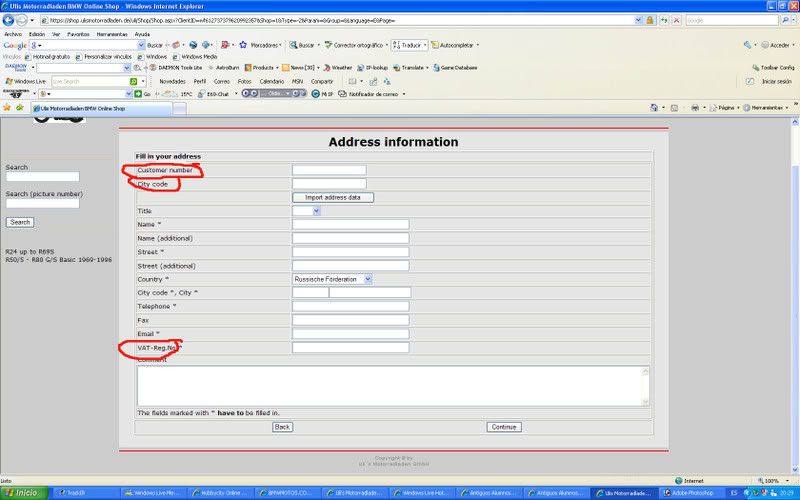Click the security lock icon in the address bar
Screen dimensions: 800x500
[649, 20]
